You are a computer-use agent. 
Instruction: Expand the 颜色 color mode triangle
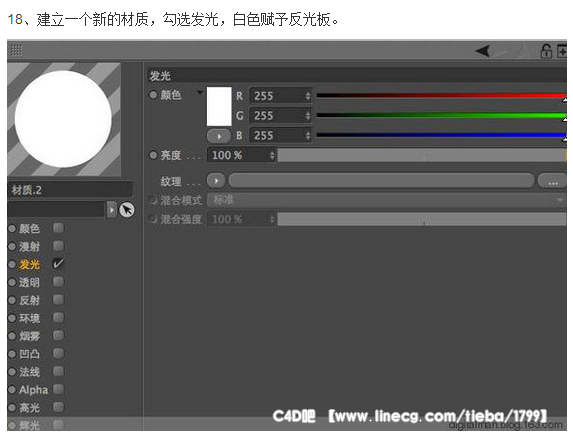point(200,92)
